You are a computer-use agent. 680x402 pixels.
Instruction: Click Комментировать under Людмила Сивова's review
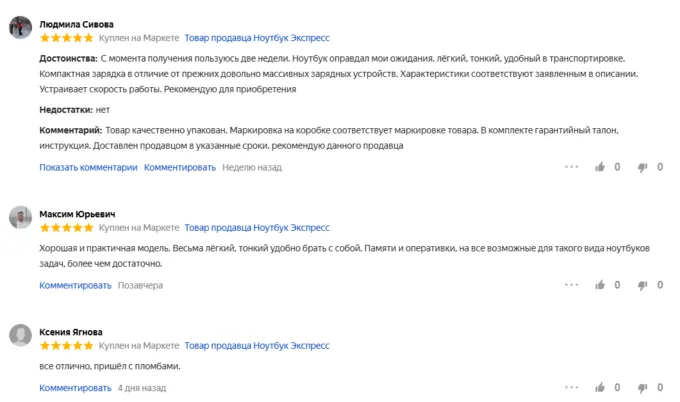tap(180, 168)
